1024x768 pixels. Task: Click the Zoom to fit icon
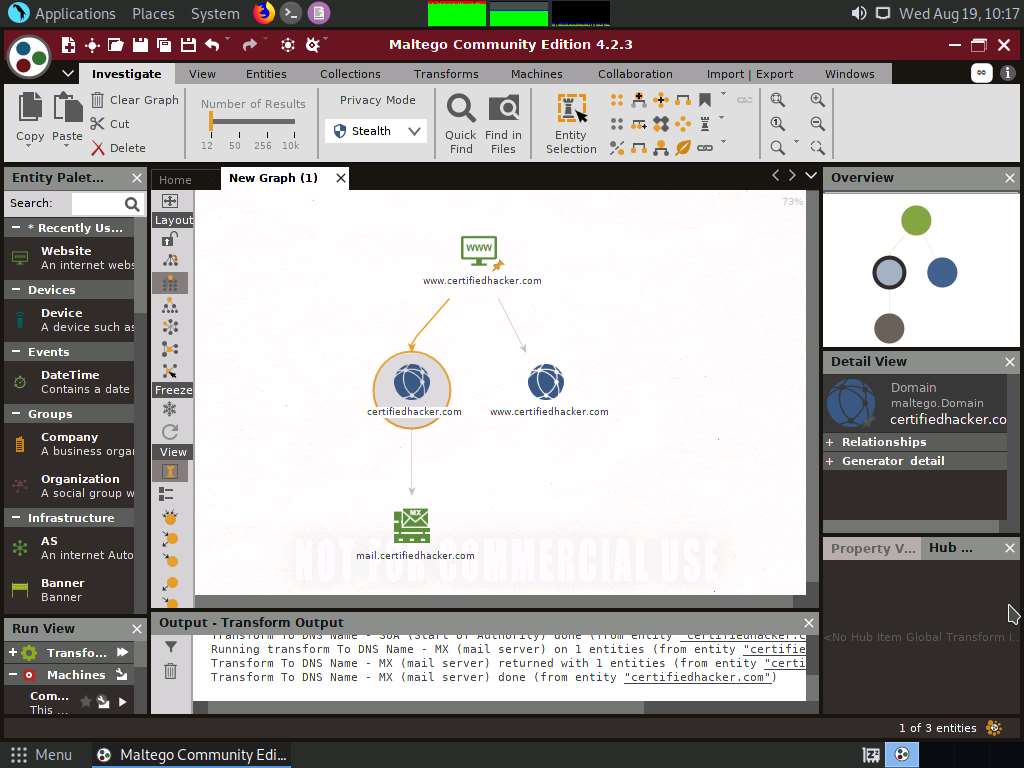click(777, 100)
